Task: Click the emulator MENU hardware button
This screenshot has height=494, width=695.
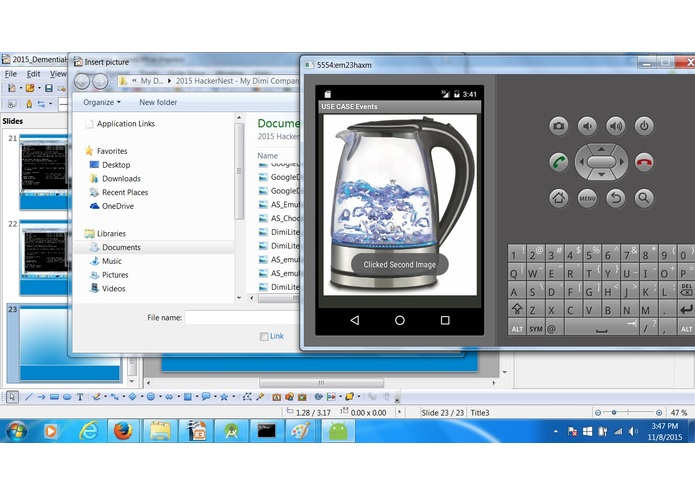Action: point(587,198)
